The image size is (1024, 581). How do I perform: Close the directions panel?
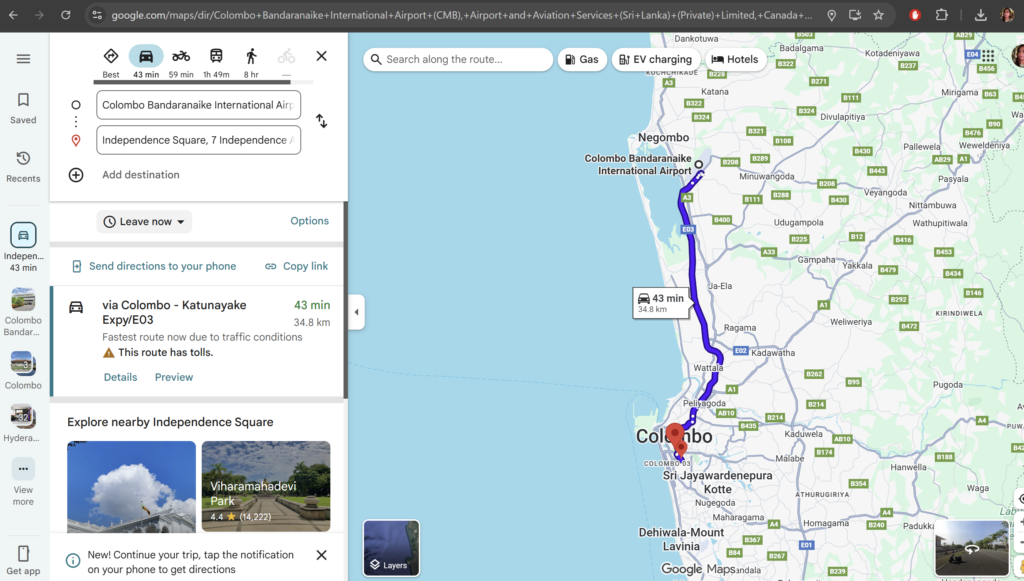tap(321, 56)
